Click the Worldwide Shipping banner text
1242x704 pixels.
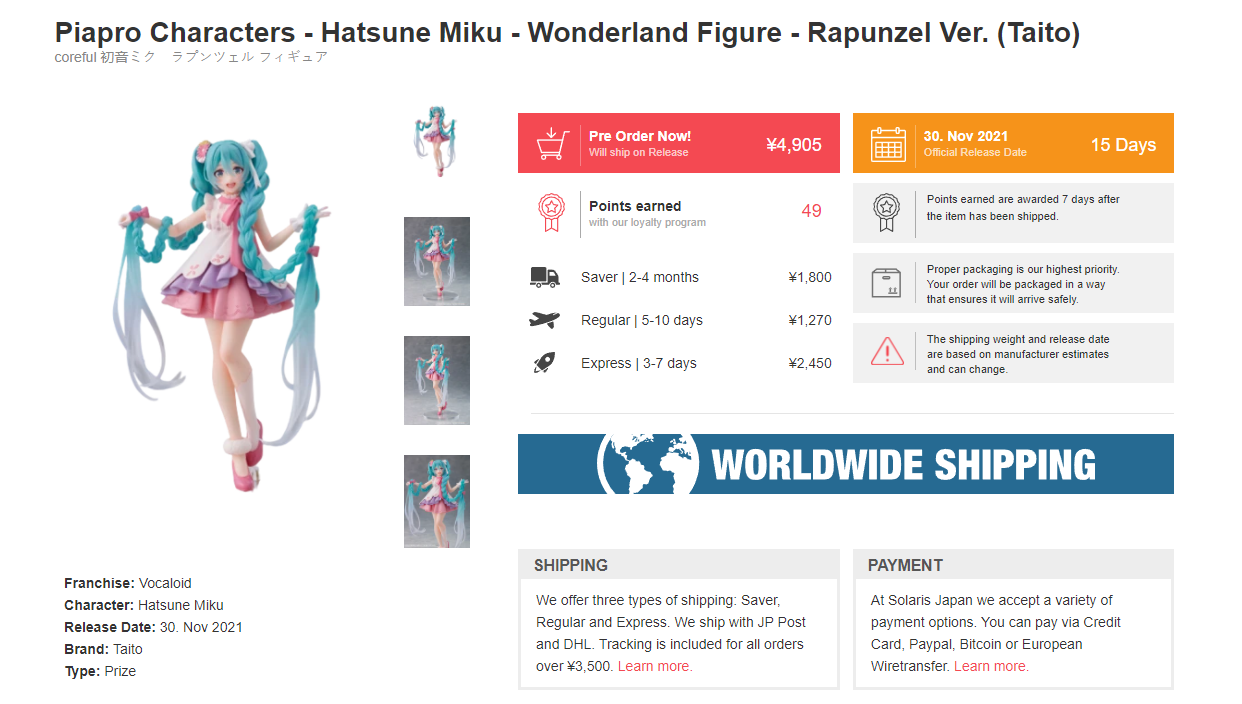coord(903,465)
